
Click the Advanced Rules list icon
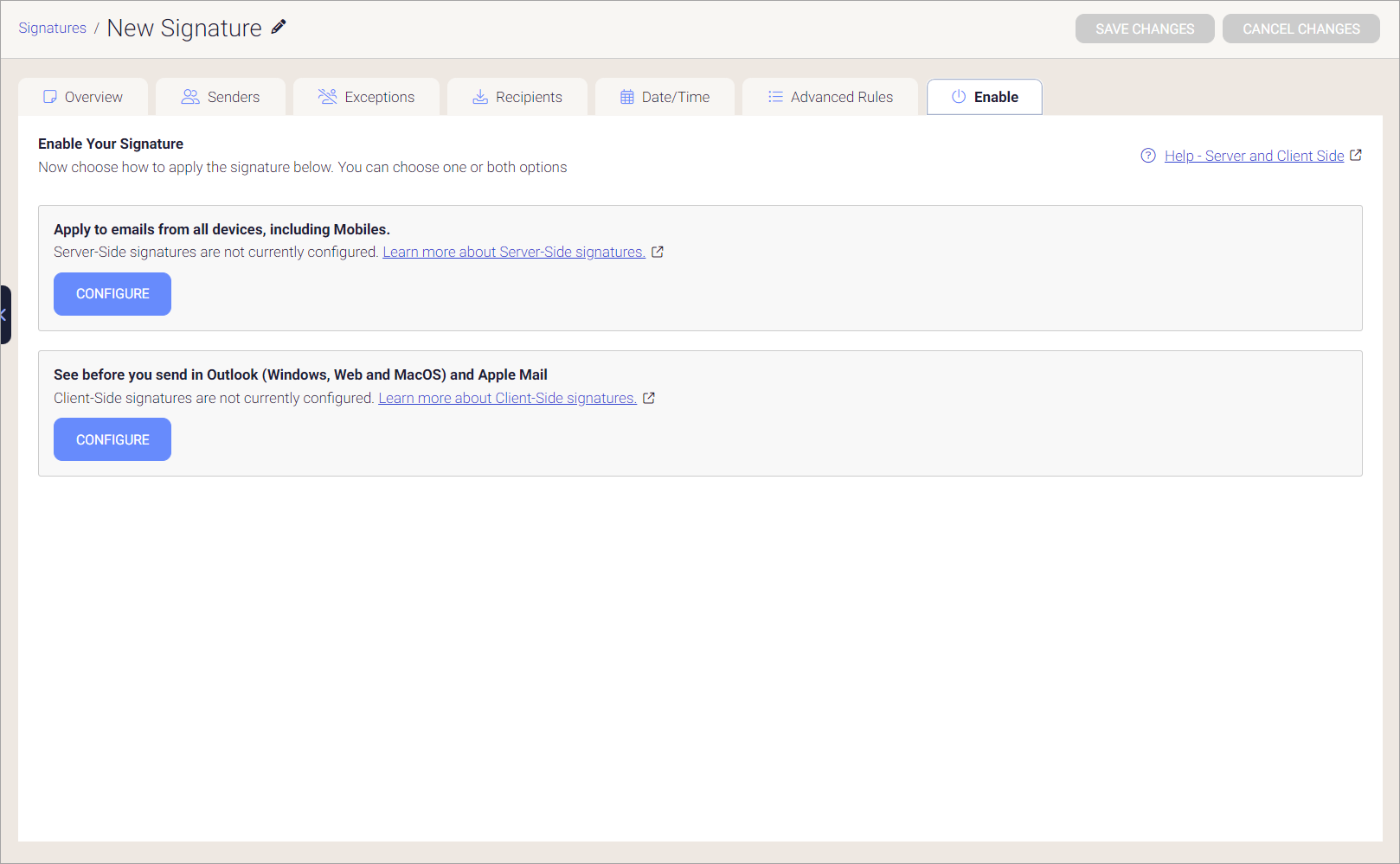(774, 97)
